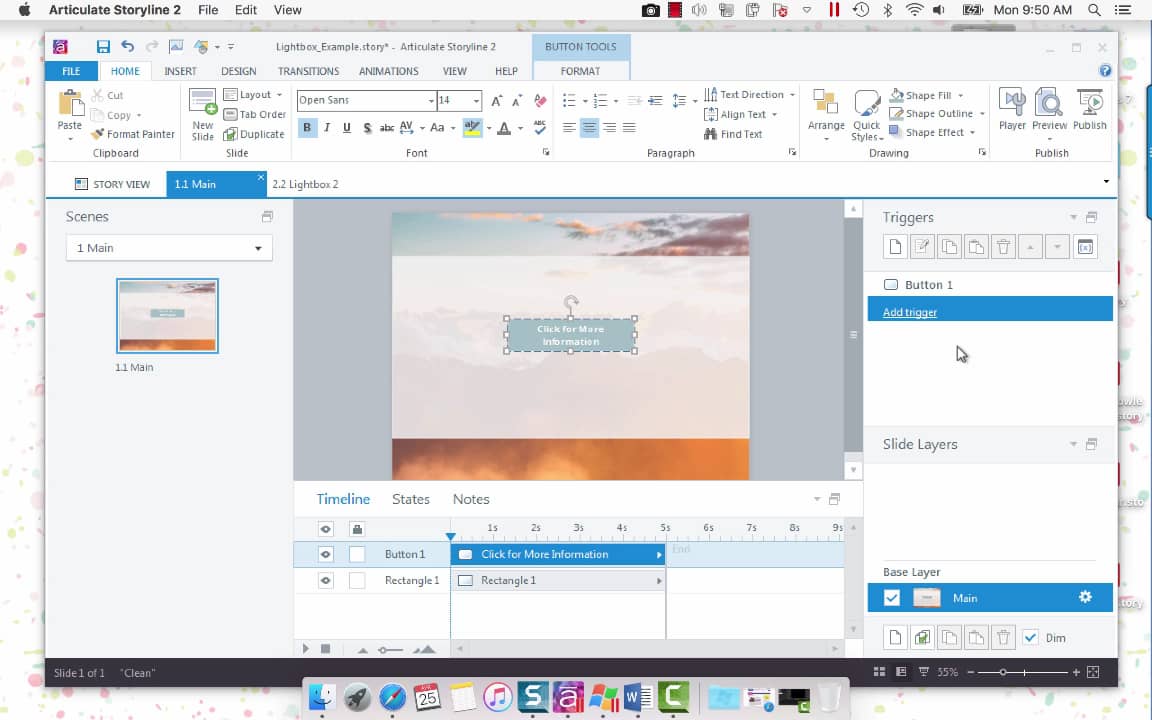Create a New Slide
Viewport: 1152px width, 720px height.
[202, 115]
